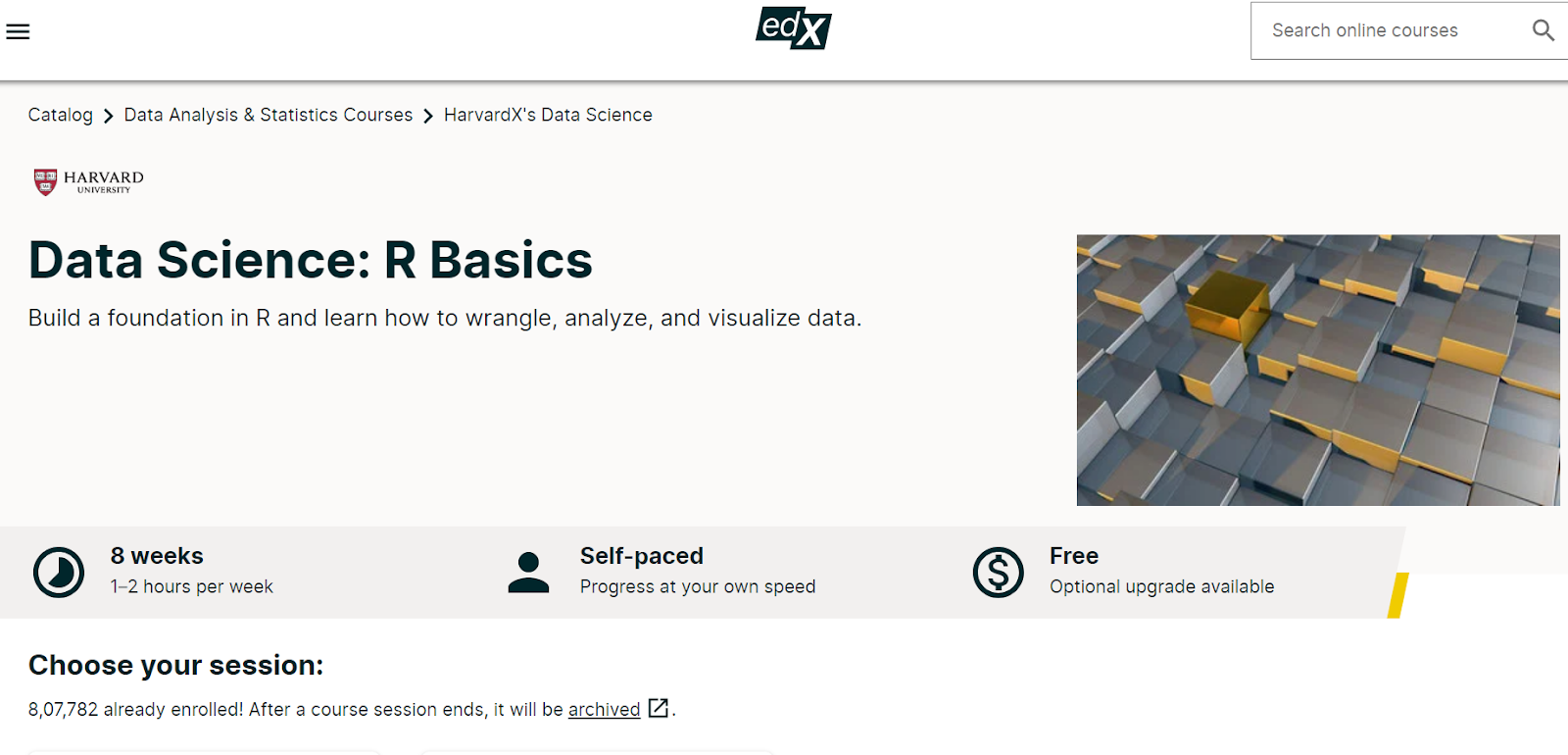Click the 8 weeks duration label
This screenshot has height=755, width=1568.
[157, 556]
